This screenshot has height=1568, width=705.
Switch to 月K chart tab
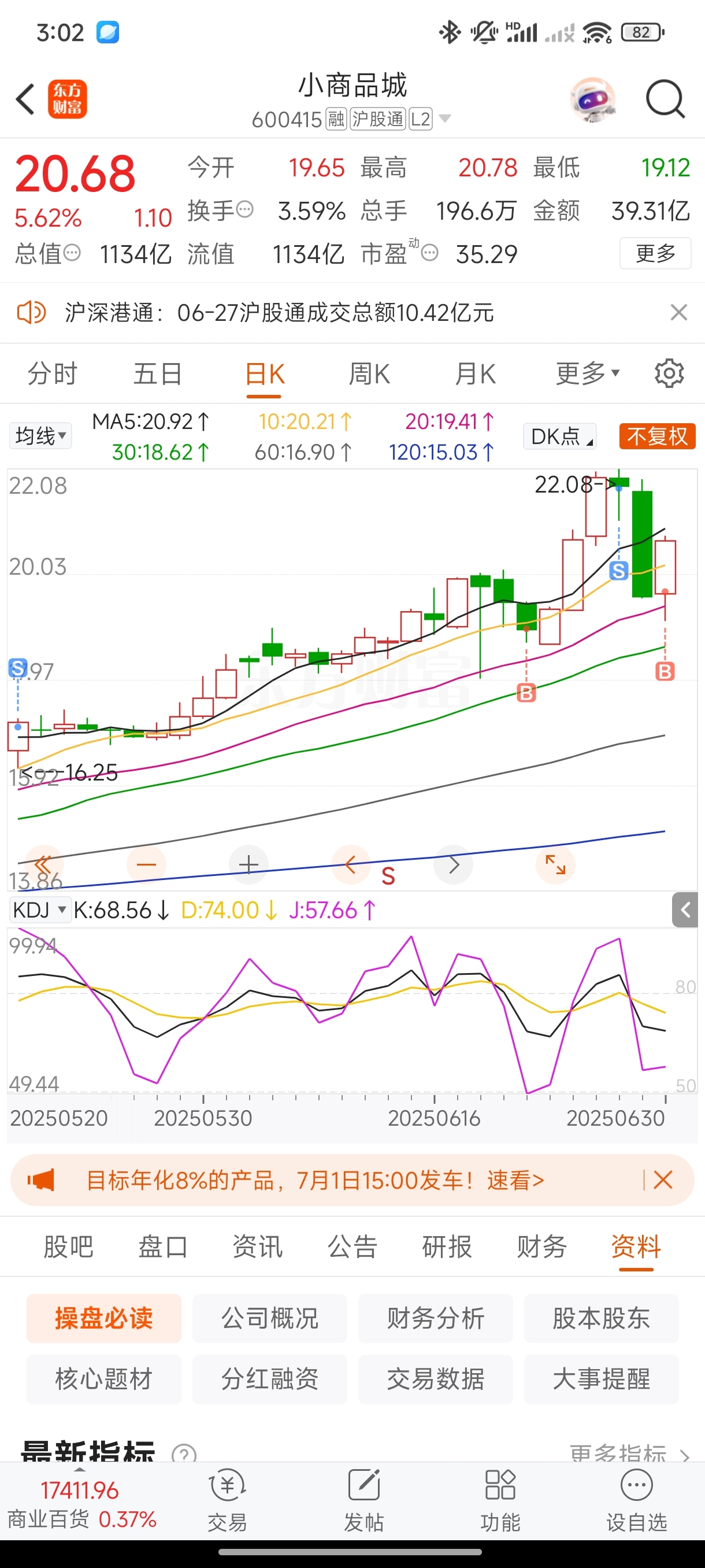click(x=475, y=373)
